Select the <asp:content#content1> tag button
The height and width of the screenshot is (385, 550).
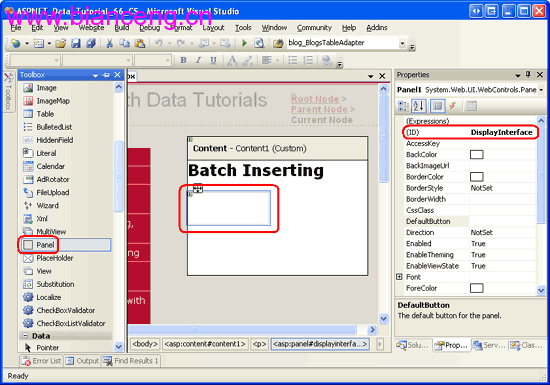point(205,344)
